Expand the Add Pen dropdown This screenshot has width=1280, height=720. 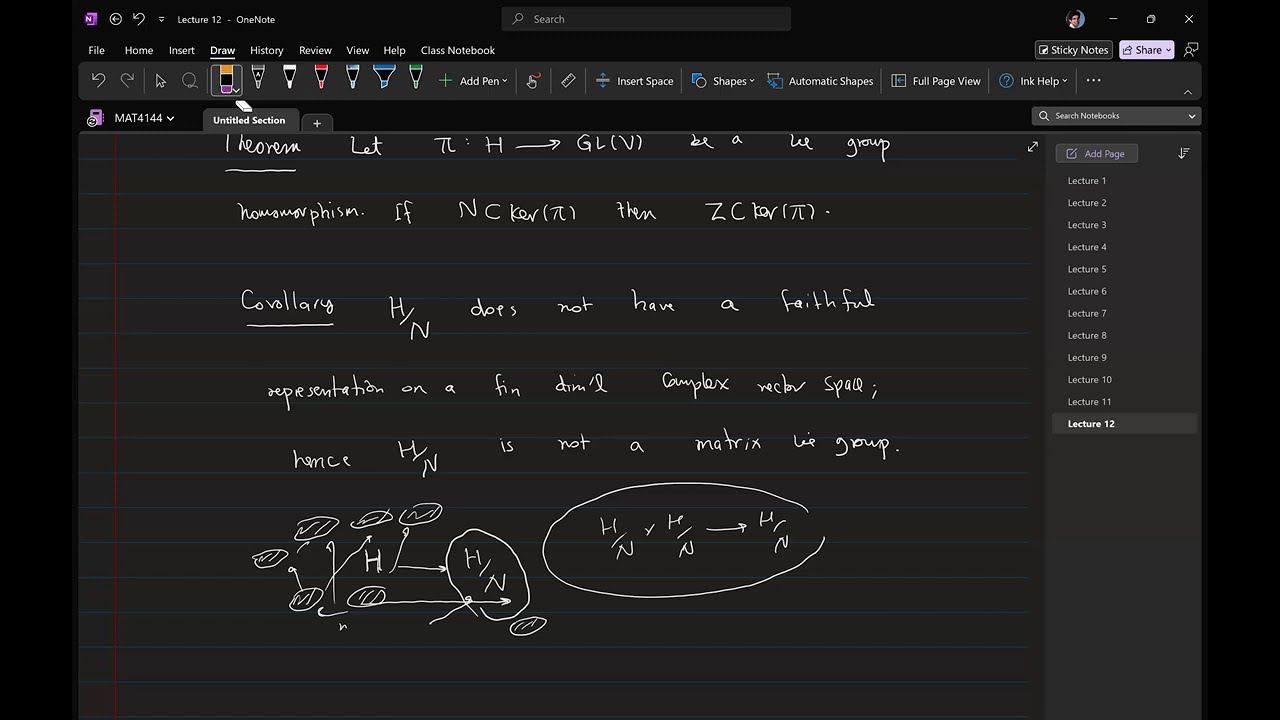coord(473,81)
